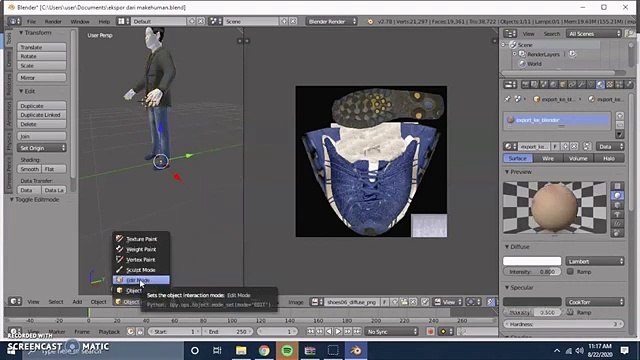The width and height of the screenshot is (640, 360).
Task: Choose Texture Paint from the mode menu
Action: coord(141,239)
